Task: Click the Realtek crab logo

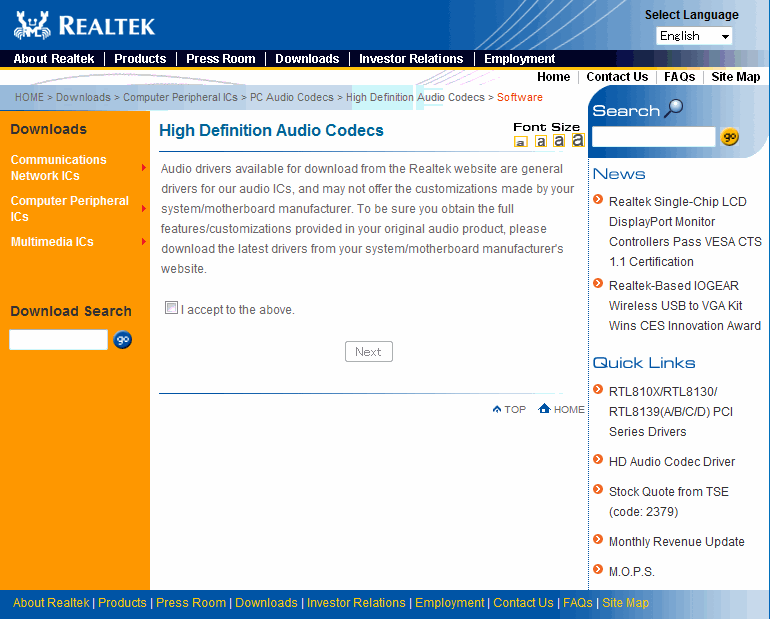Action: pos(32,25)
